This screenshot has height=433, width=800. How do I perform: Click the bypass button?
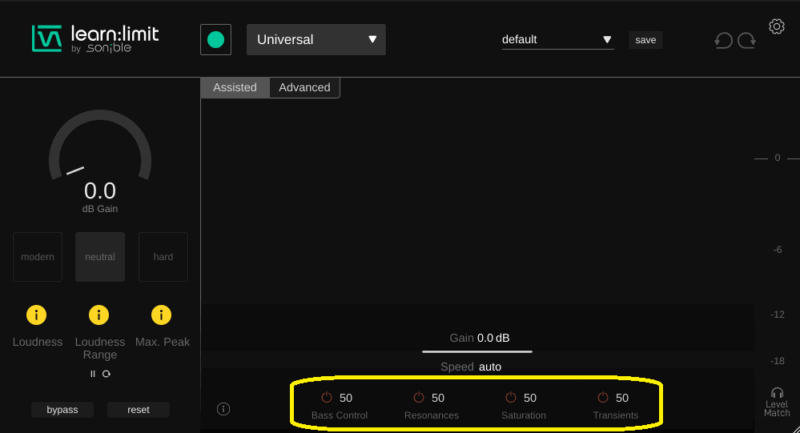point(62,410)
